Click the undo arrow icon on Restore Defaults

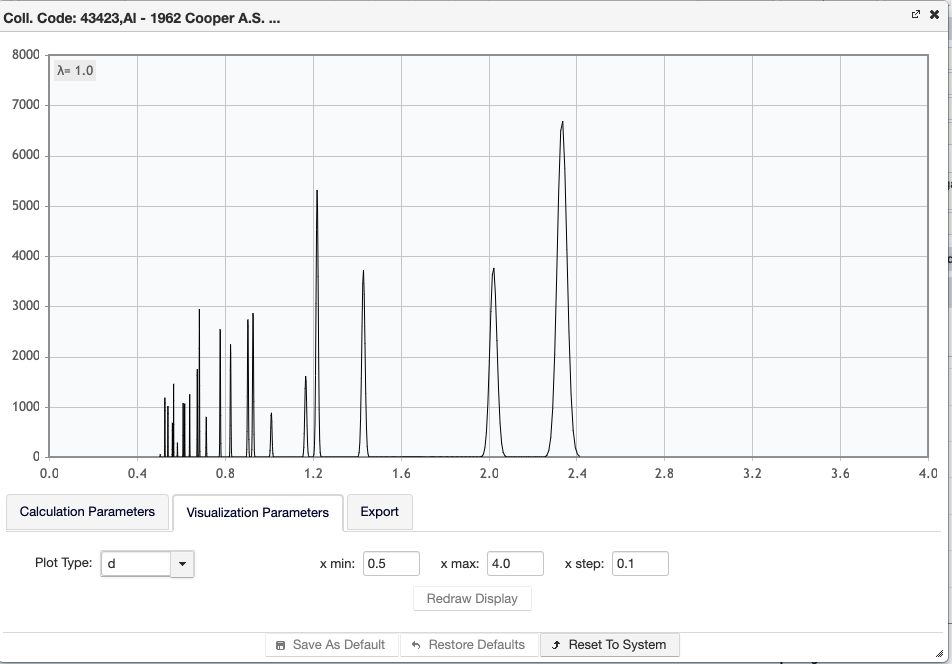(x=416, y=645)
